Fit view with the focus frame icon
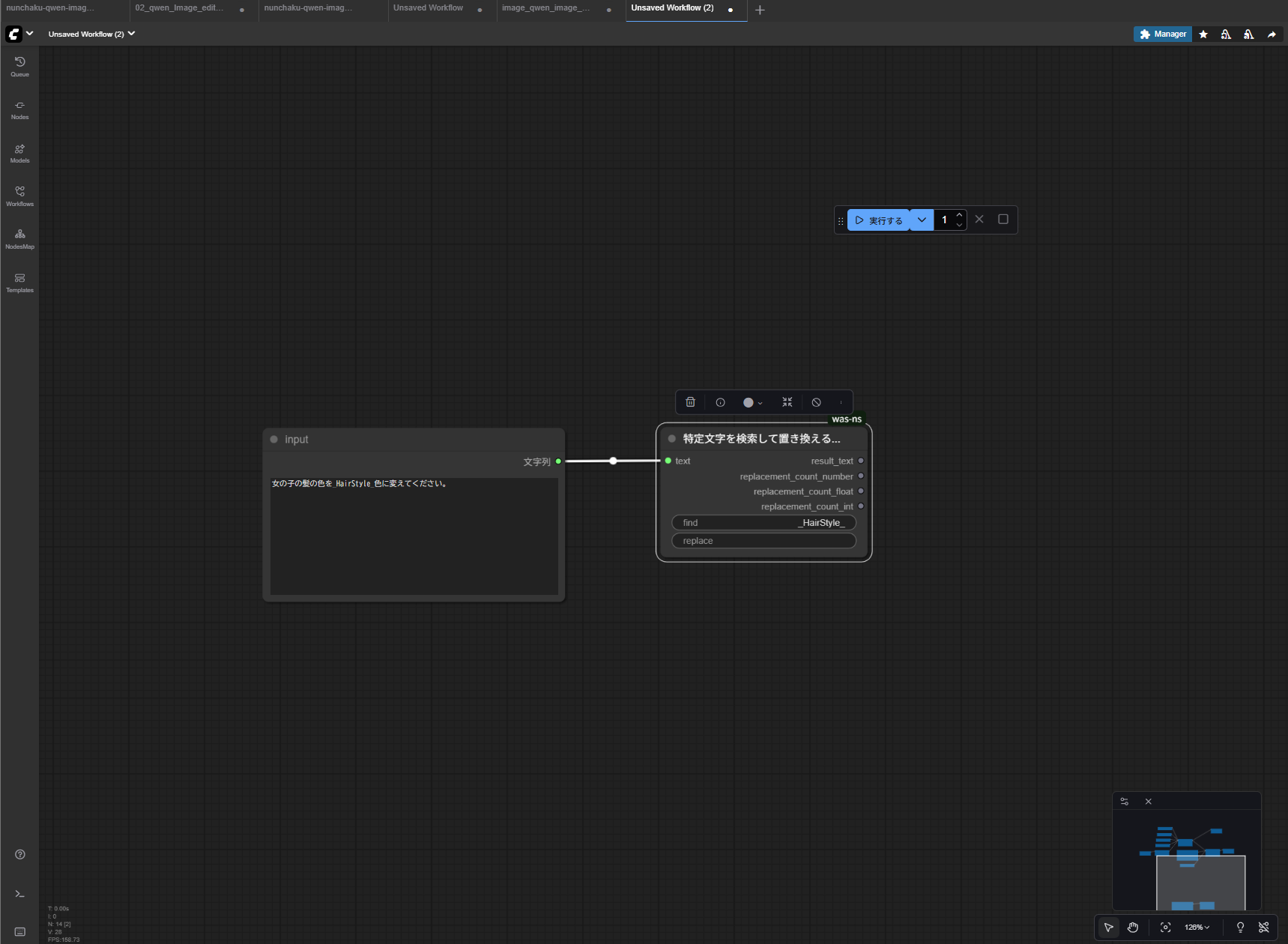Screen dimensions: 1288x944 1166,928
